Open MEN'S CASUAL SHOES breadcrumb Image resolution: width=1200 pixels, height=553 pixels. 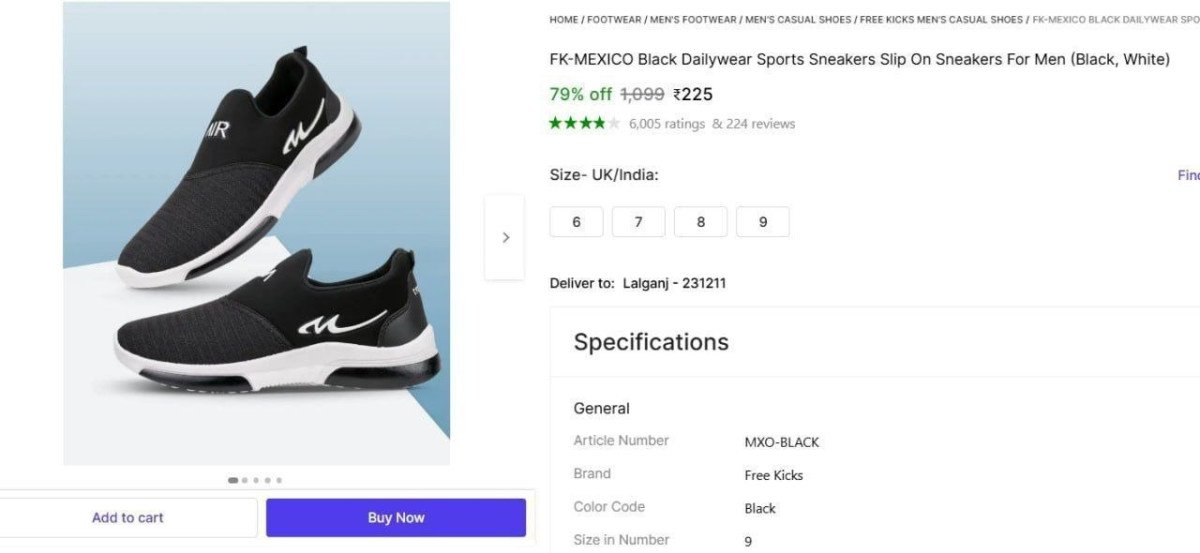click(798, 19)
